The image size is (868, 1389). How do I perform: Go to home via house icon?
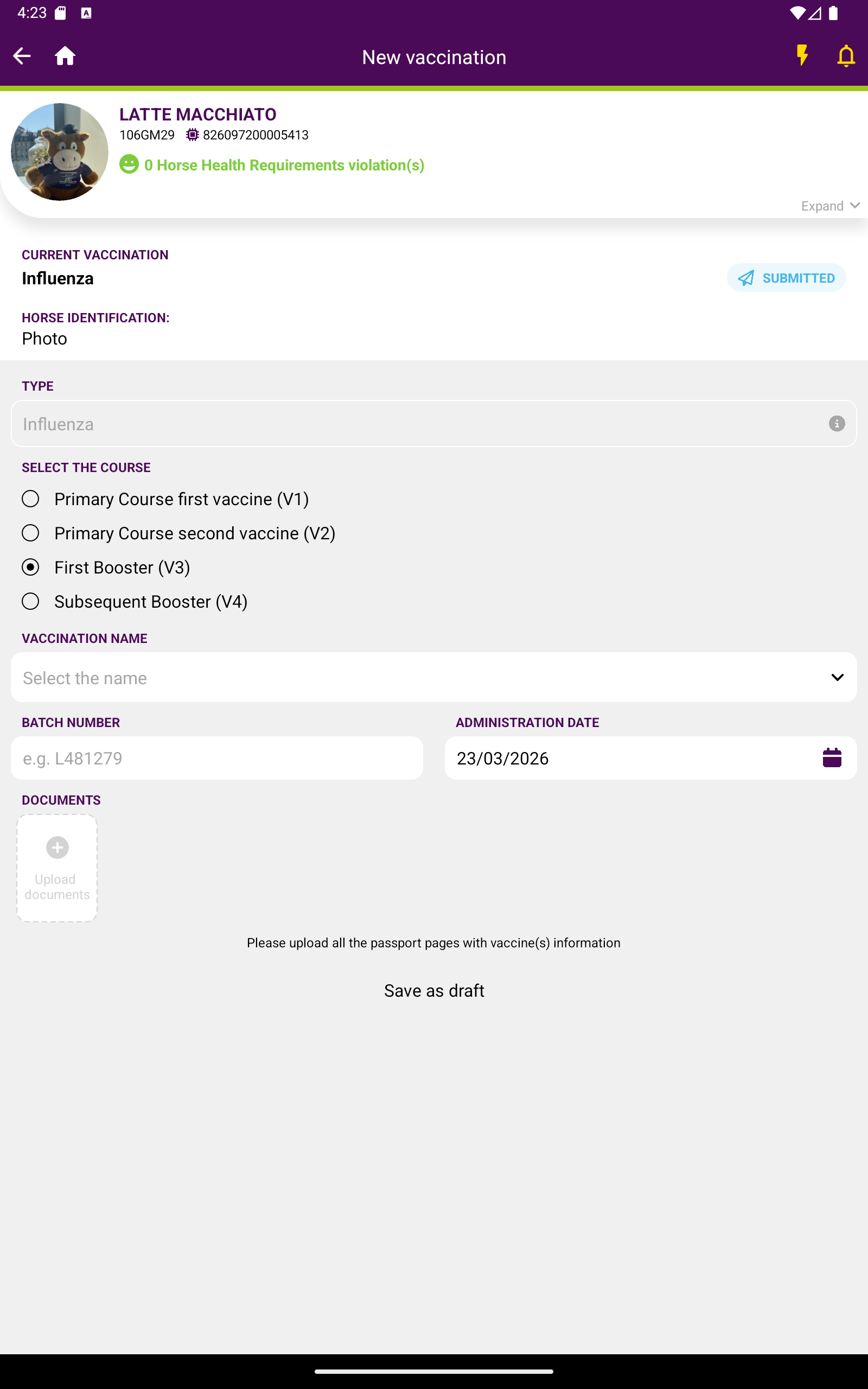point(65,56)
